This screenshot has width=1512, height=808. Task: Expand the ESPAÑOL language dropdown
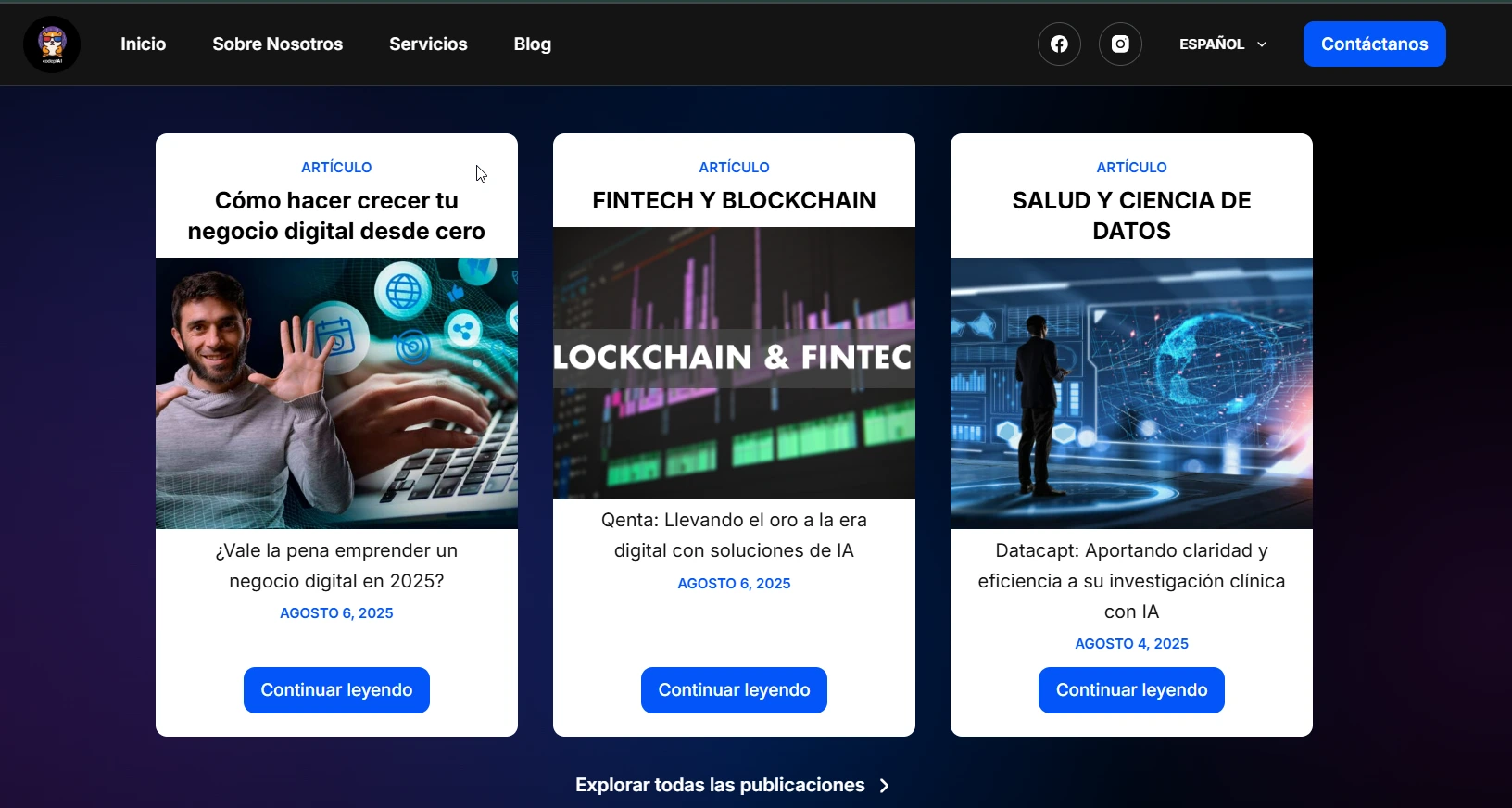click(x=1212, y=44)
